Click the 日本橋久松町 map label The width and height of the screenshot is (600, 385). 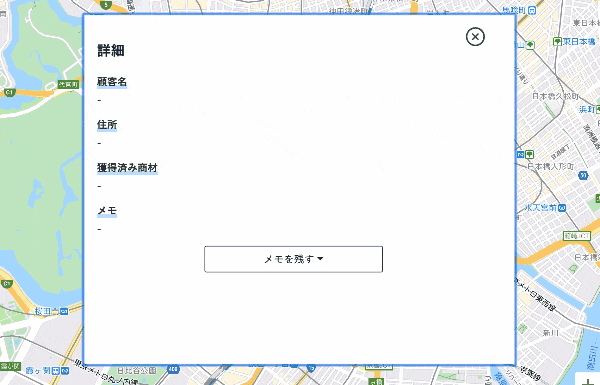coord(555,96)
